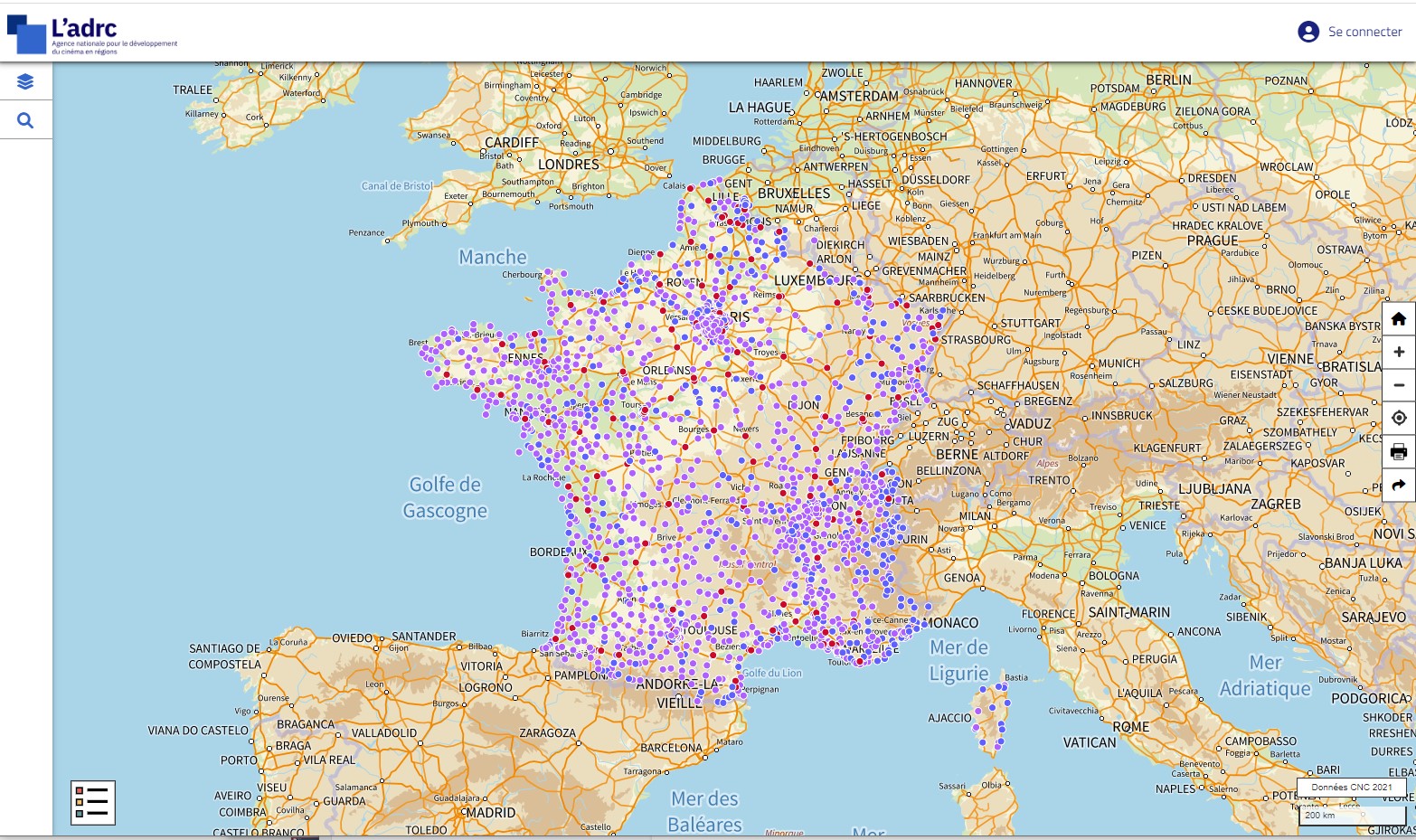
Task: Click the Données CNC 2021 label
Action: (x=1351, y=787)
